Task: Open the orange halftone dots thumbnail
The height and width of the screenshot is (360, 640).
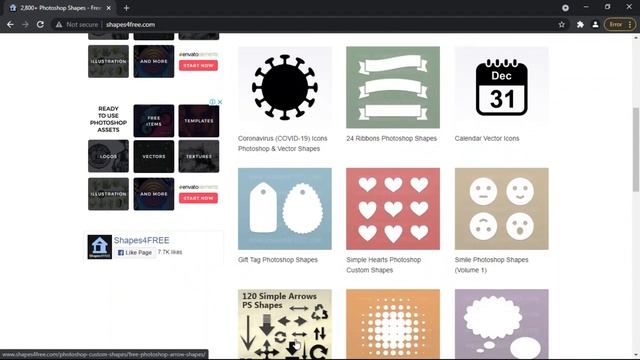Action: click(x=393, y=324)
